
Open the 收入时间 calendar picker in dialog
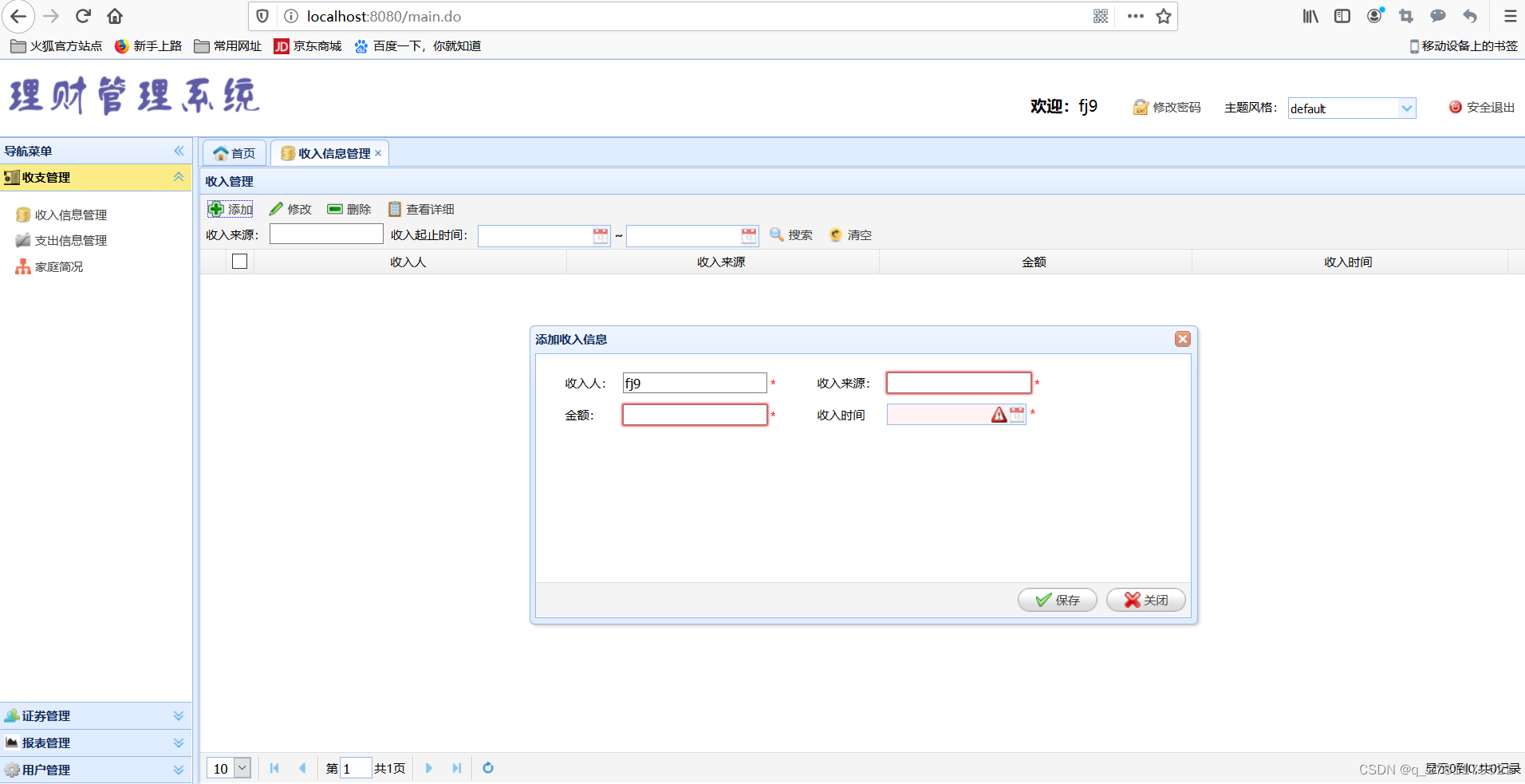[1017, 414]
